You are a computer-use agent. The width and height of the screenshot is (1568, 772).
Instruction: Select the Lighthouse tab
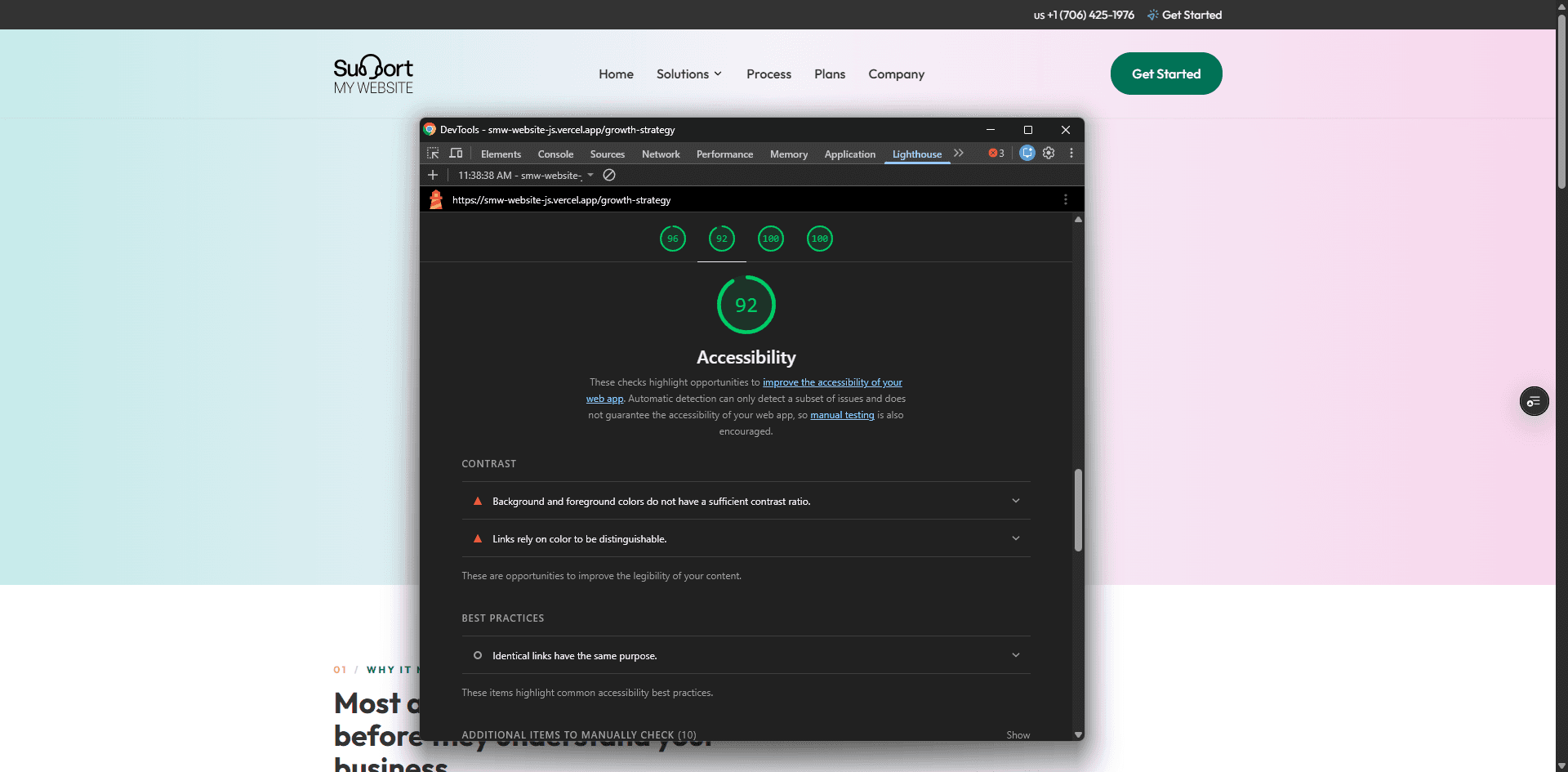(917, 154)
